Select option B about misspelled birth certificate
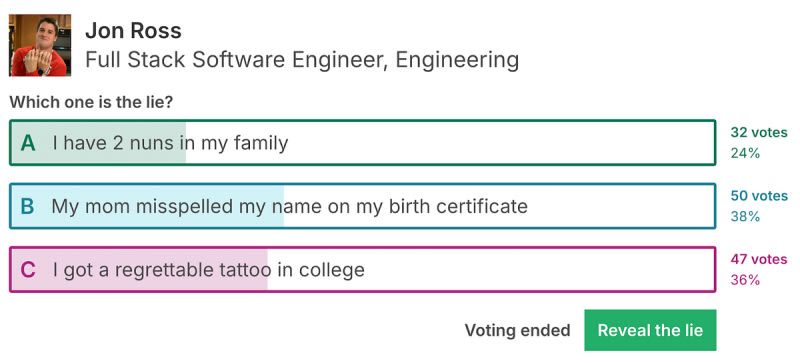This screenshot has width=800, height=363. coord(363,206)
